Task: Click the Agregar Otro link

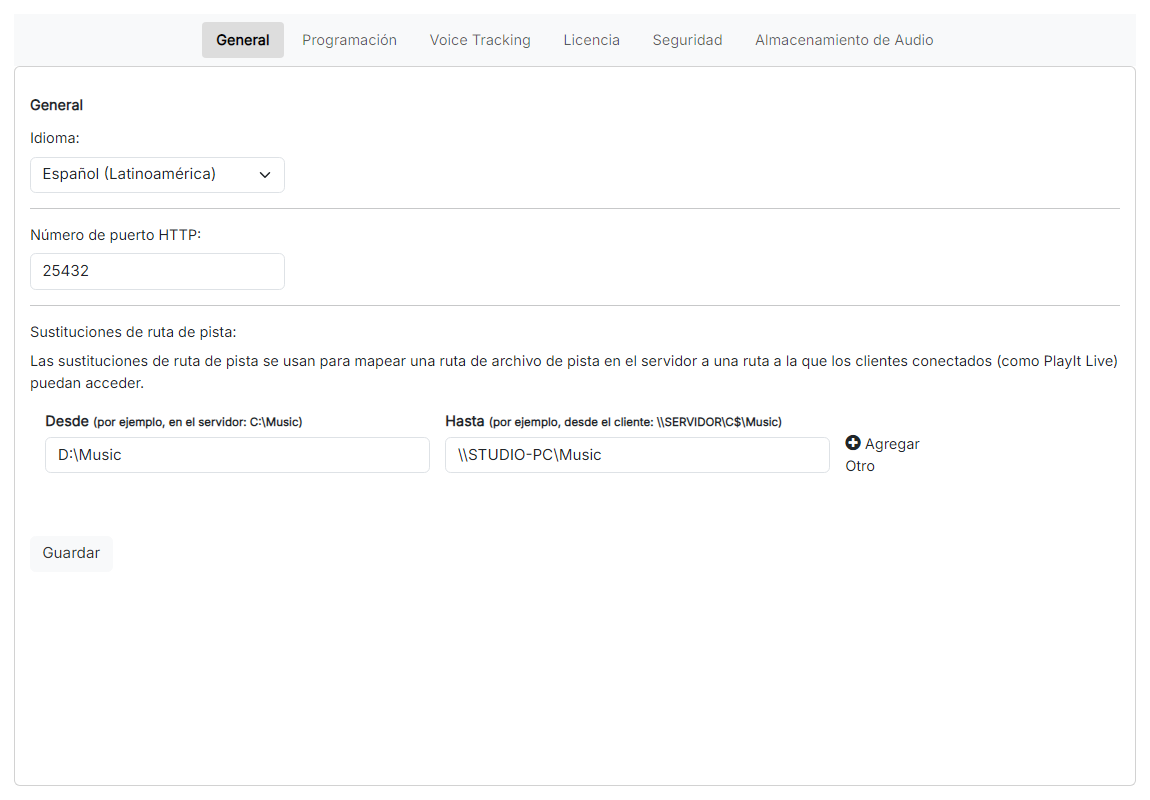Action: coord(882,455)
